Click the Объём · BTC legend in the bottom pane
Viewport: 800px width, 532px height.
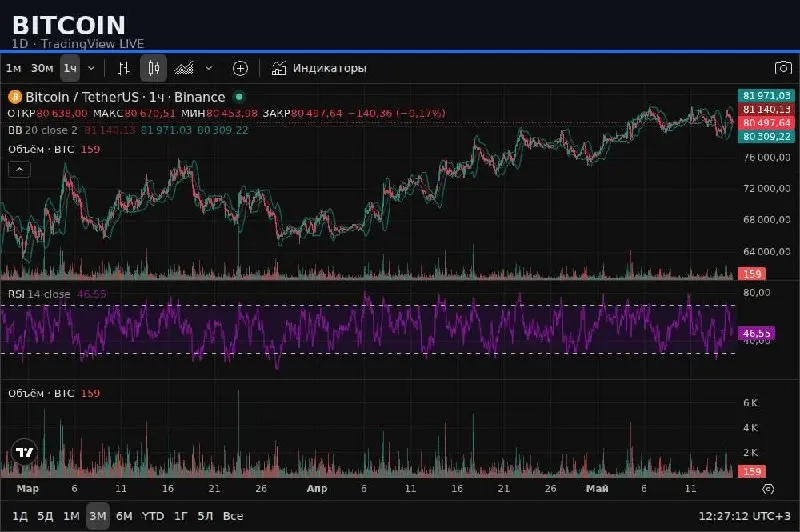pos(41,393)
